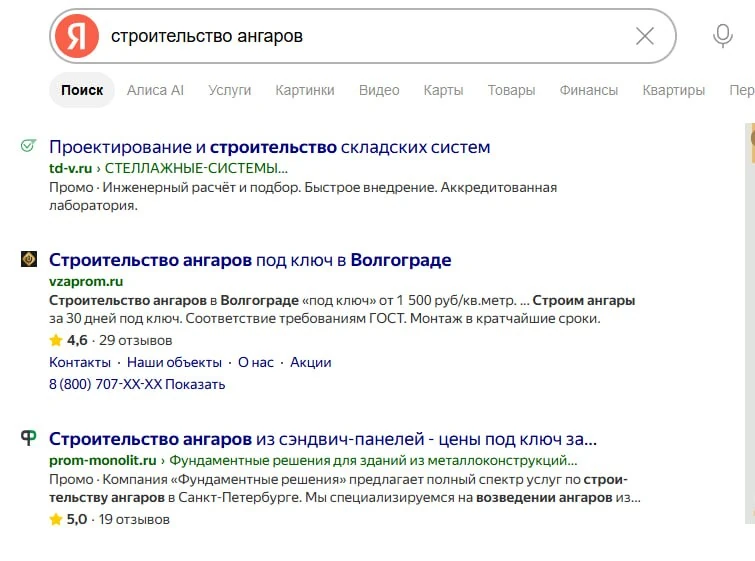Open the Карты tab
This screenshot has height=561, width=755.
coord(443,90)
